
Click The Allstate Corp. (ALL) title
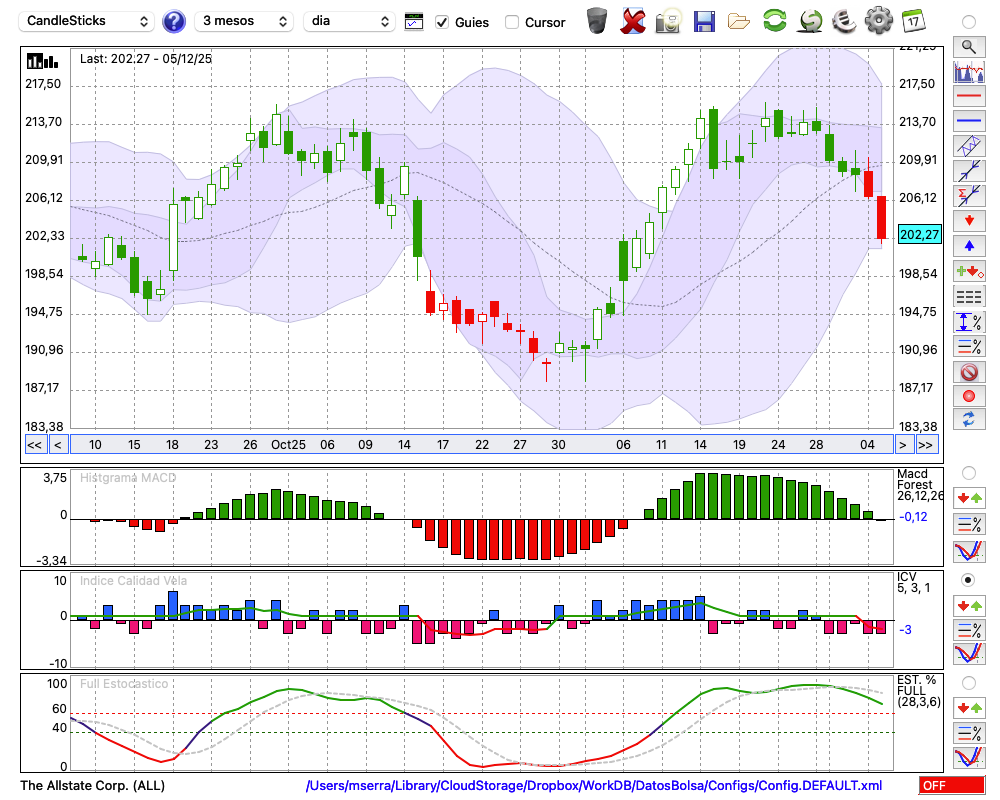92,785
